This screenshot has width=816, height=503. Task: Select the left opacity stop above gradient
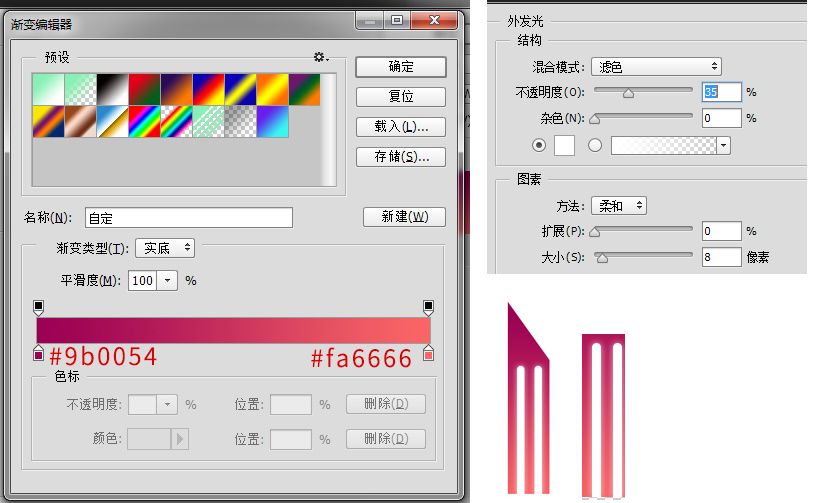39,307
